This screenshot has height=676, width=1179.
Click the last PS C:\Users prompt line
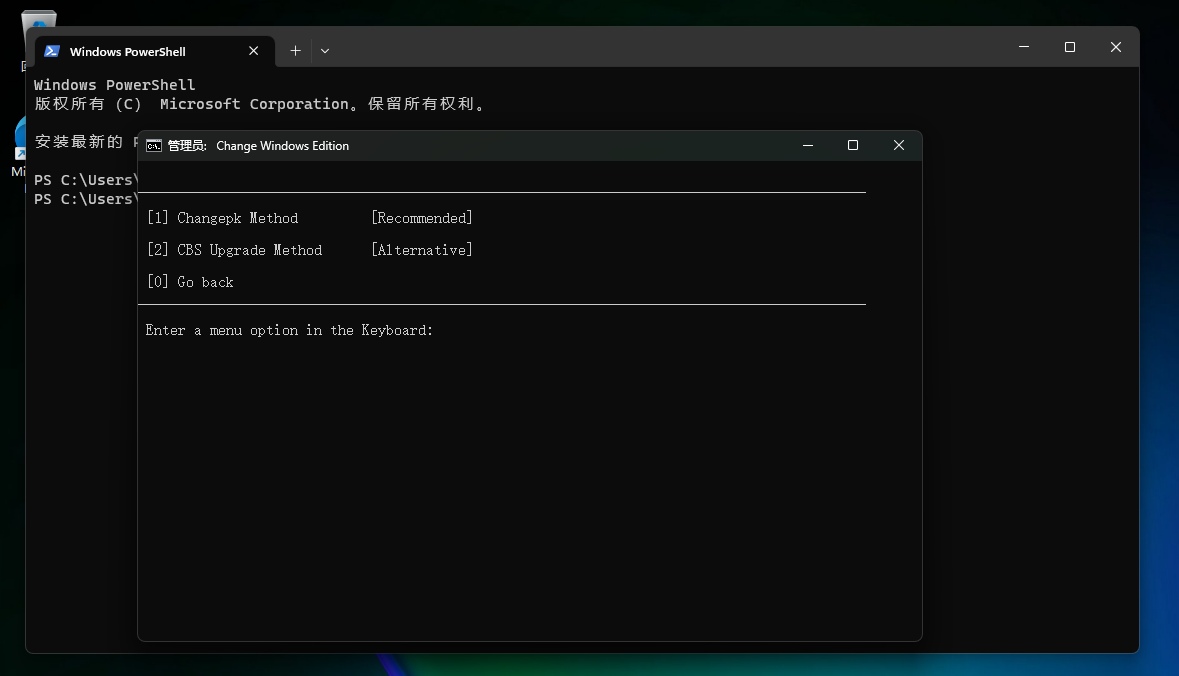84,199
